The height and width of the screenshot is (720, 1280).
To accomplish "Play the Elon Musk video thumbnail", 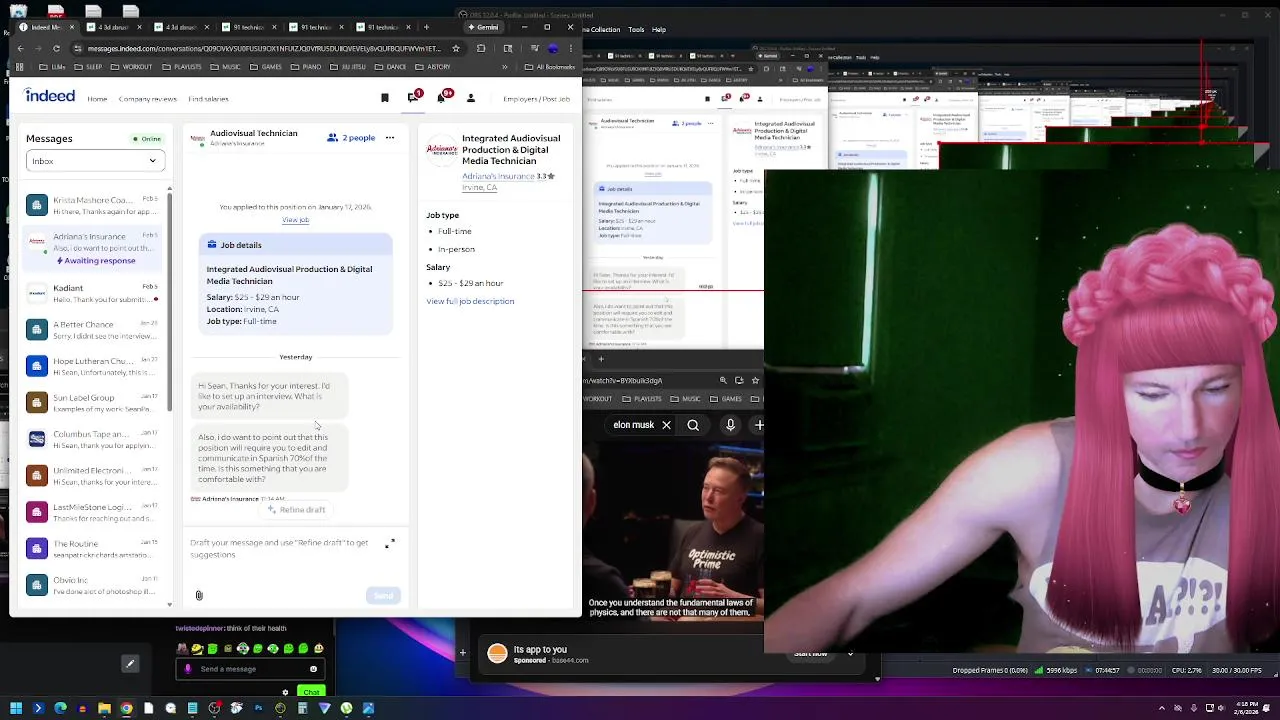I will coord(673,533).
